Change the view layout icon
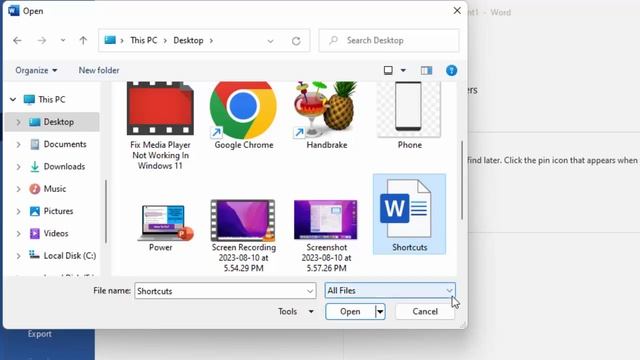This screenshot has height=360, width=640. pyautogui.click(x=388, y=71)
